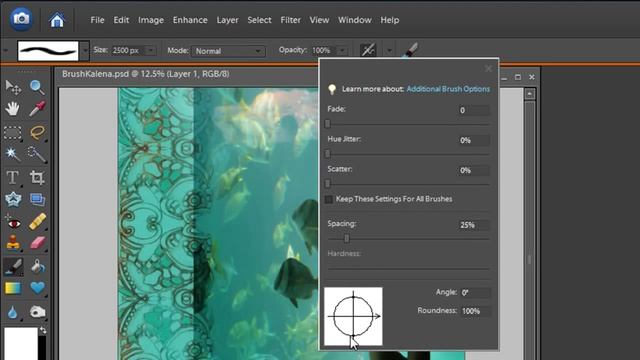Select the Spot Healing bandage tool
Screen dimensions: 640x360
coord(37,222)
